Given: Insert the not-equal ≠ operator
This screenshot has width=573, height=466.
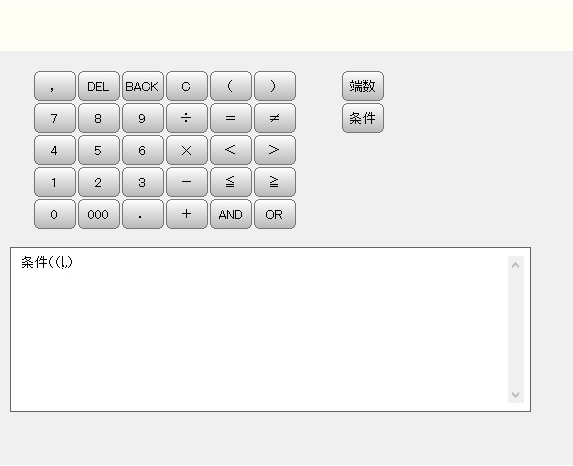Looking at the screenshot, I should click(x=275, y=118).
